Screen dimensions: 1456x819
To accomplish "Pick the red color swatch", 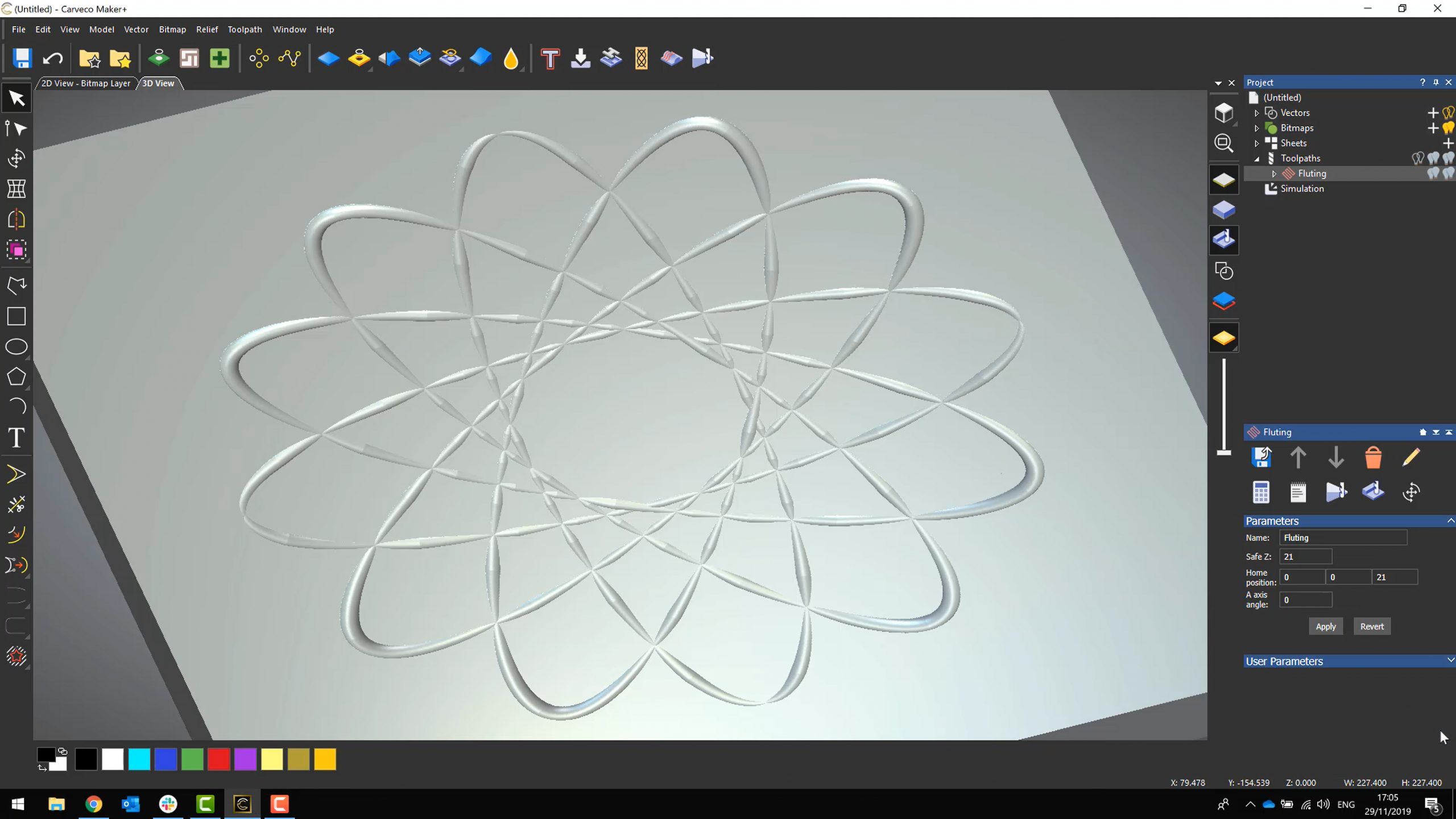I will [x=219, y=759].
